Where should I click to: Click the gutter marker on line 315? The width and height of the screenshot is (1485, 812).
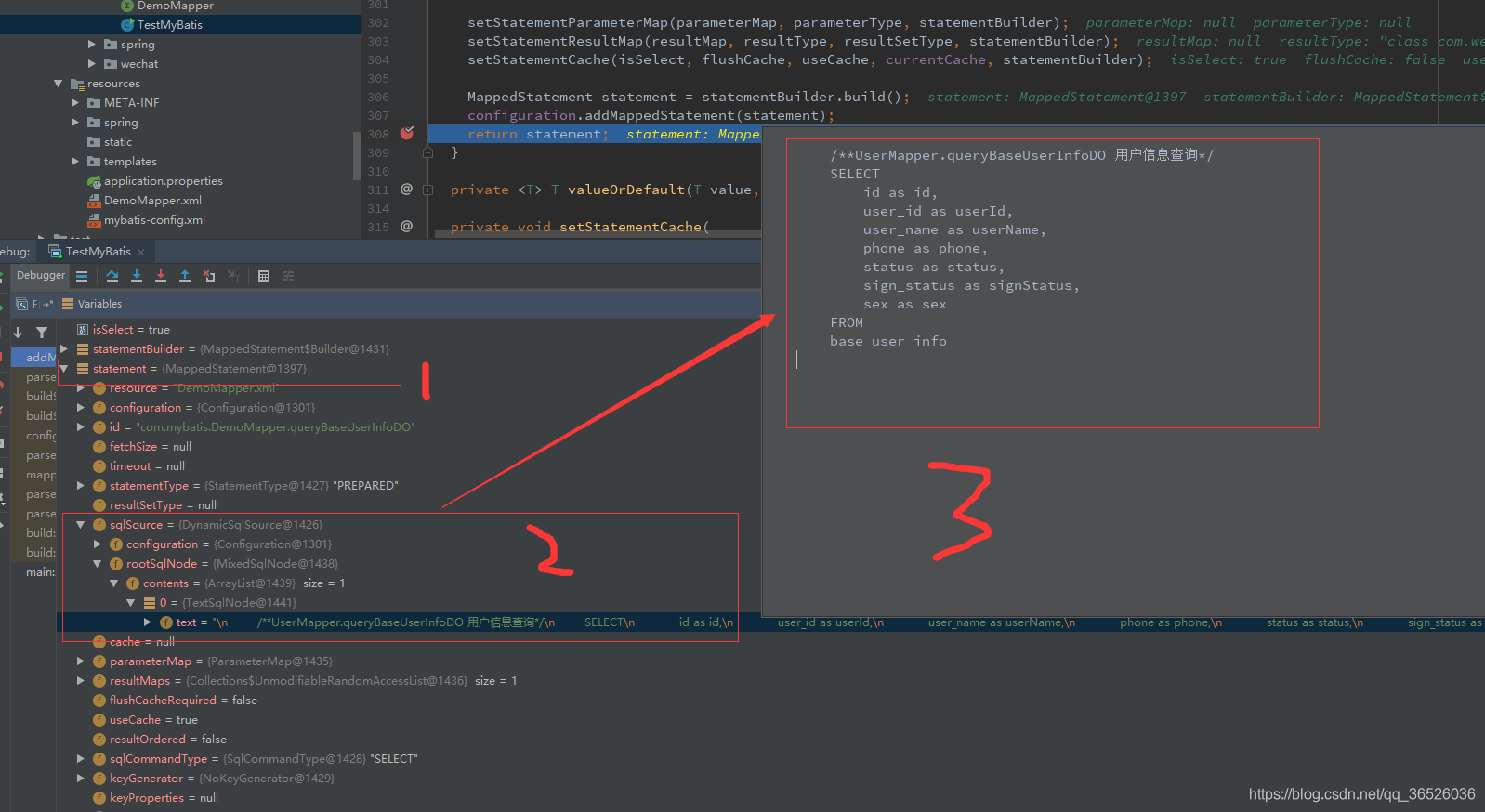pyautogui.click(x=406, y=226)
